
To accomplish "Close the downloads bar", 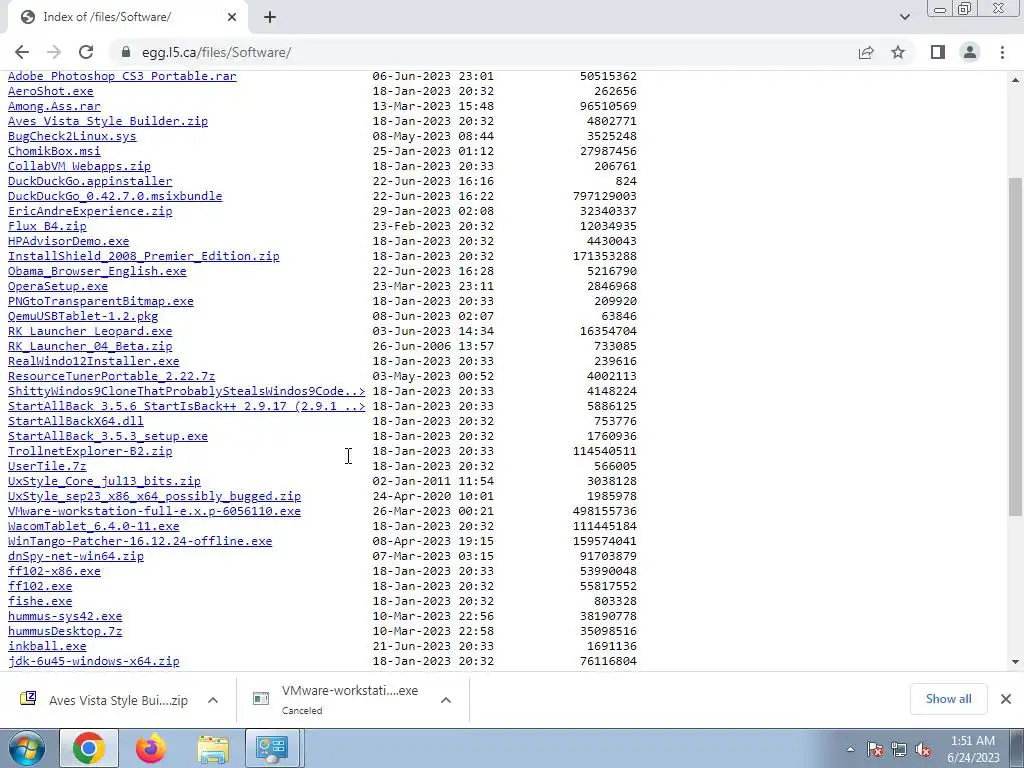I will (x=1006, y=699).
